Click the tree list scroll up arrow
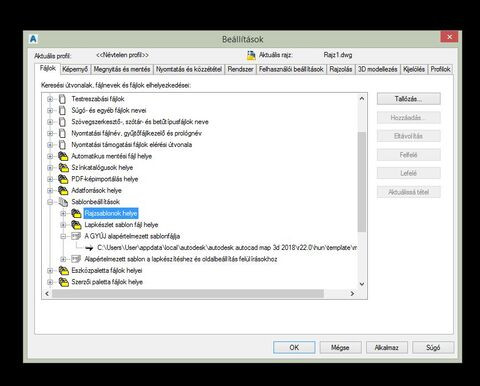Image resolution: width=480 pixels, height=386 pixels. tap(362, 98)
